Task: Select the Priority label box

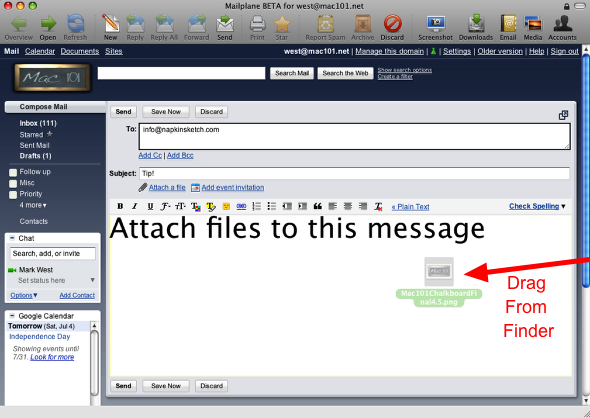Action: click(x=13, y=195)
